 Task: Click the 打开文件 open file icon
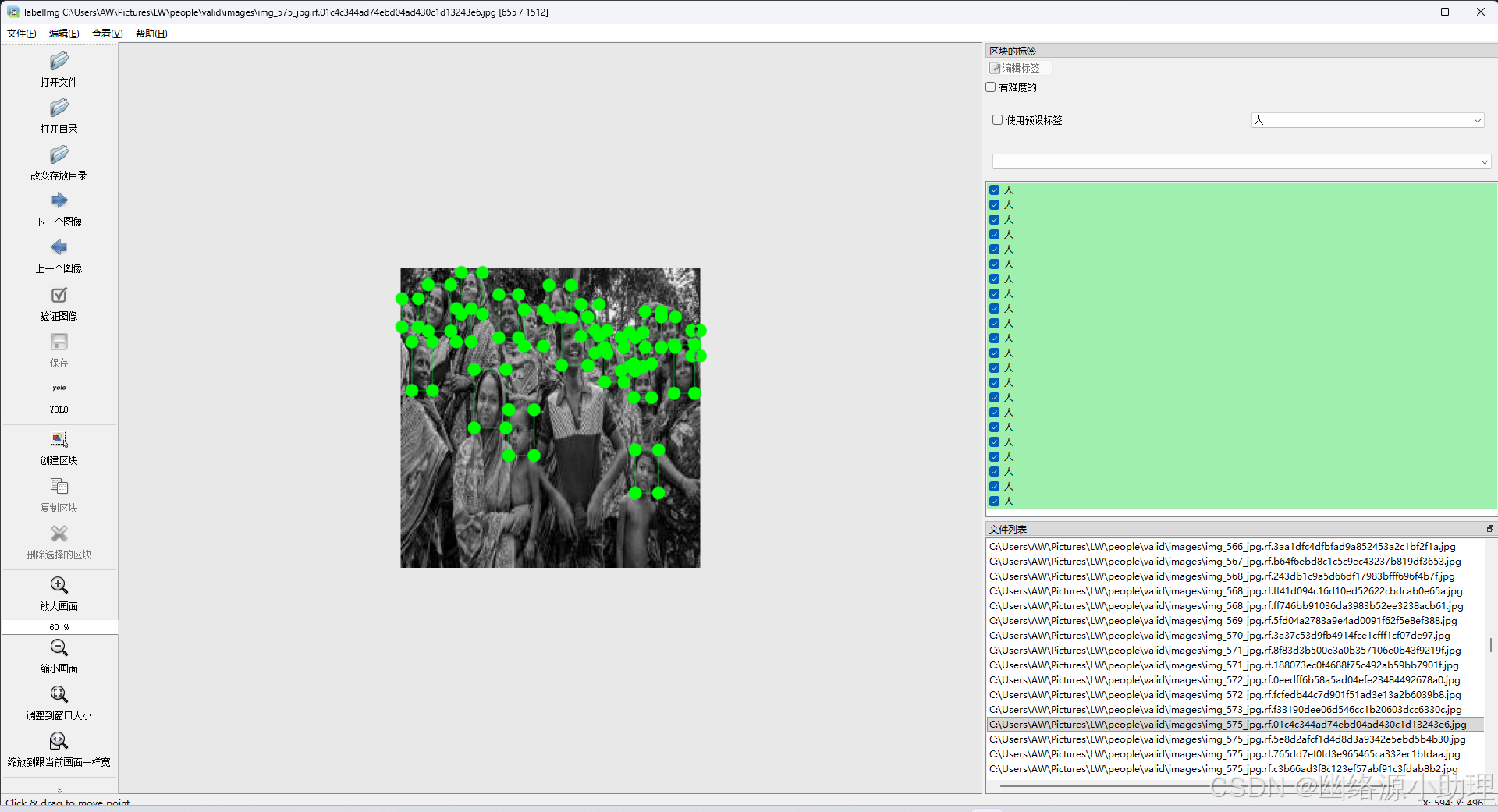[x=59, y=61]
